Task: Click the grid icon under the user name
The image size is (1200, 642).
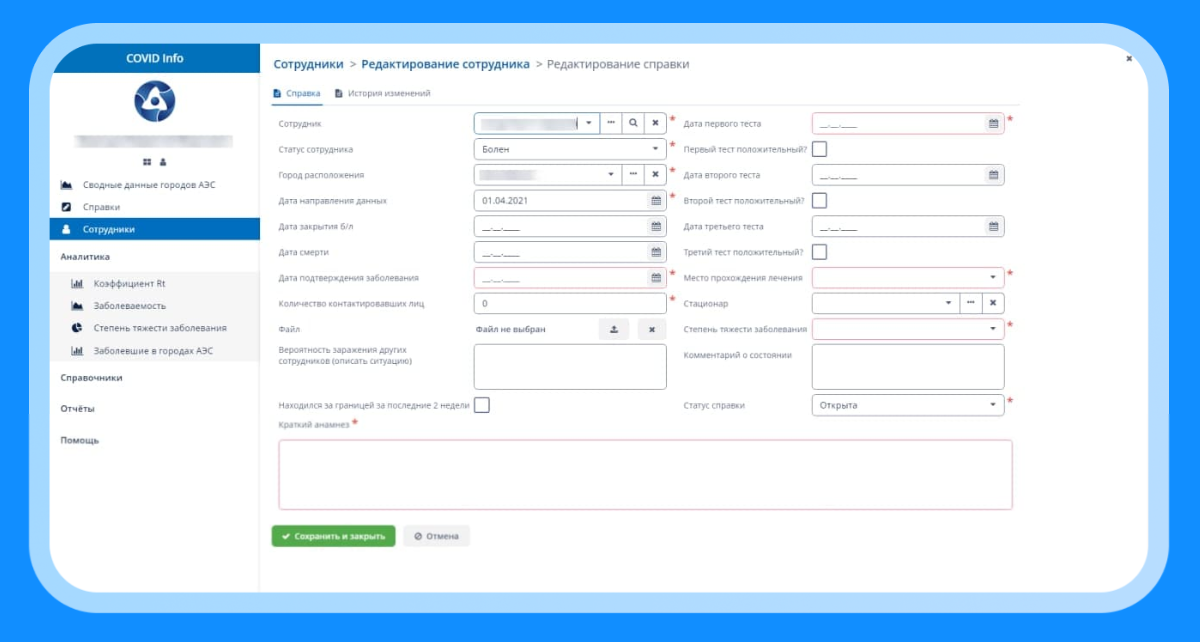Action: (x=147, y=161)
